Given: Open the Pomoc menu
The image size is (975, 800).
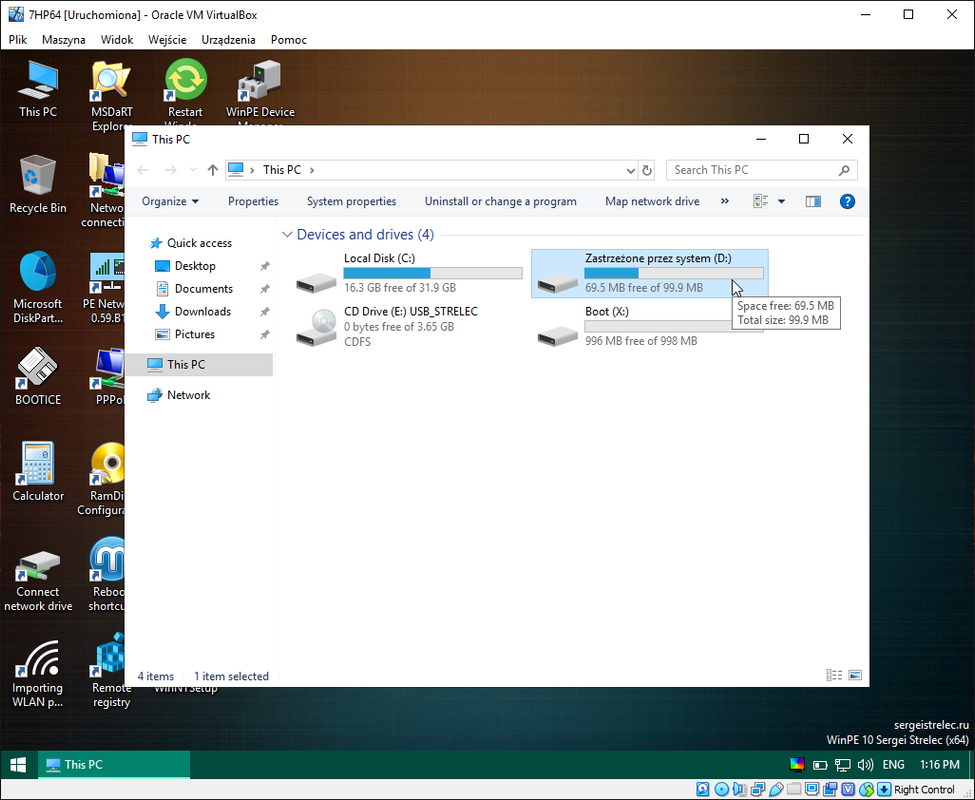Looking at the screenshot, I should click(289, 39).
